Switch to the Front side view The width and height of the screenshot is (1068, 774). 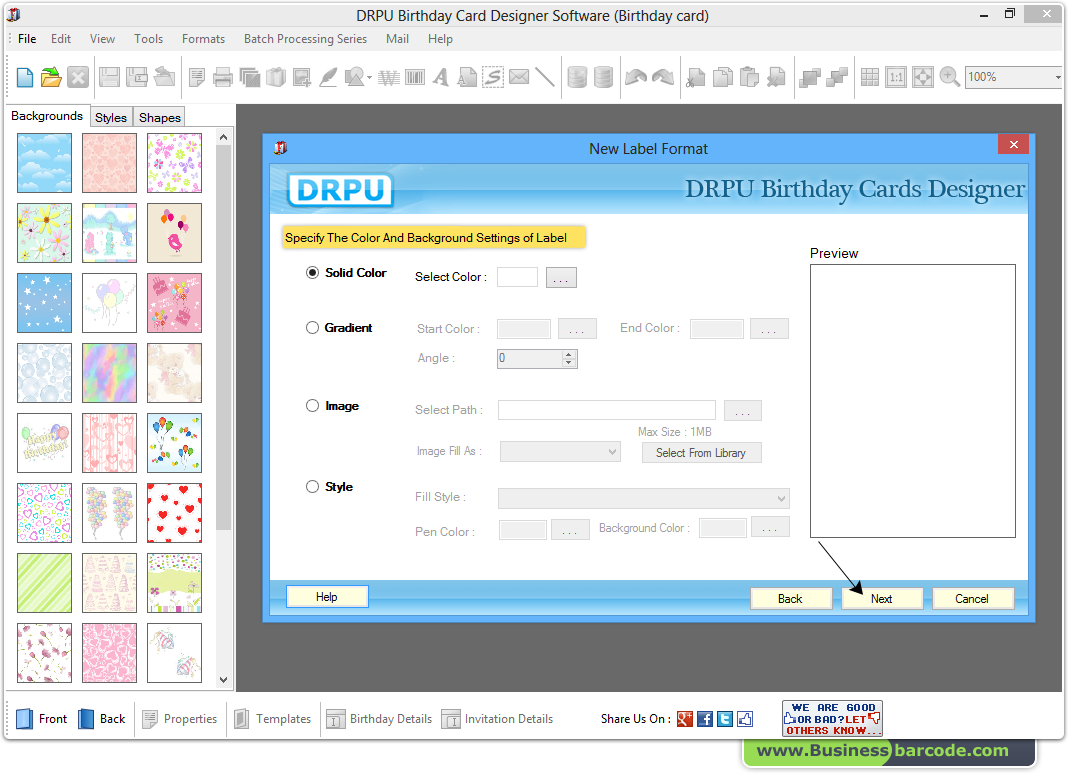click(x=42, y=719)
